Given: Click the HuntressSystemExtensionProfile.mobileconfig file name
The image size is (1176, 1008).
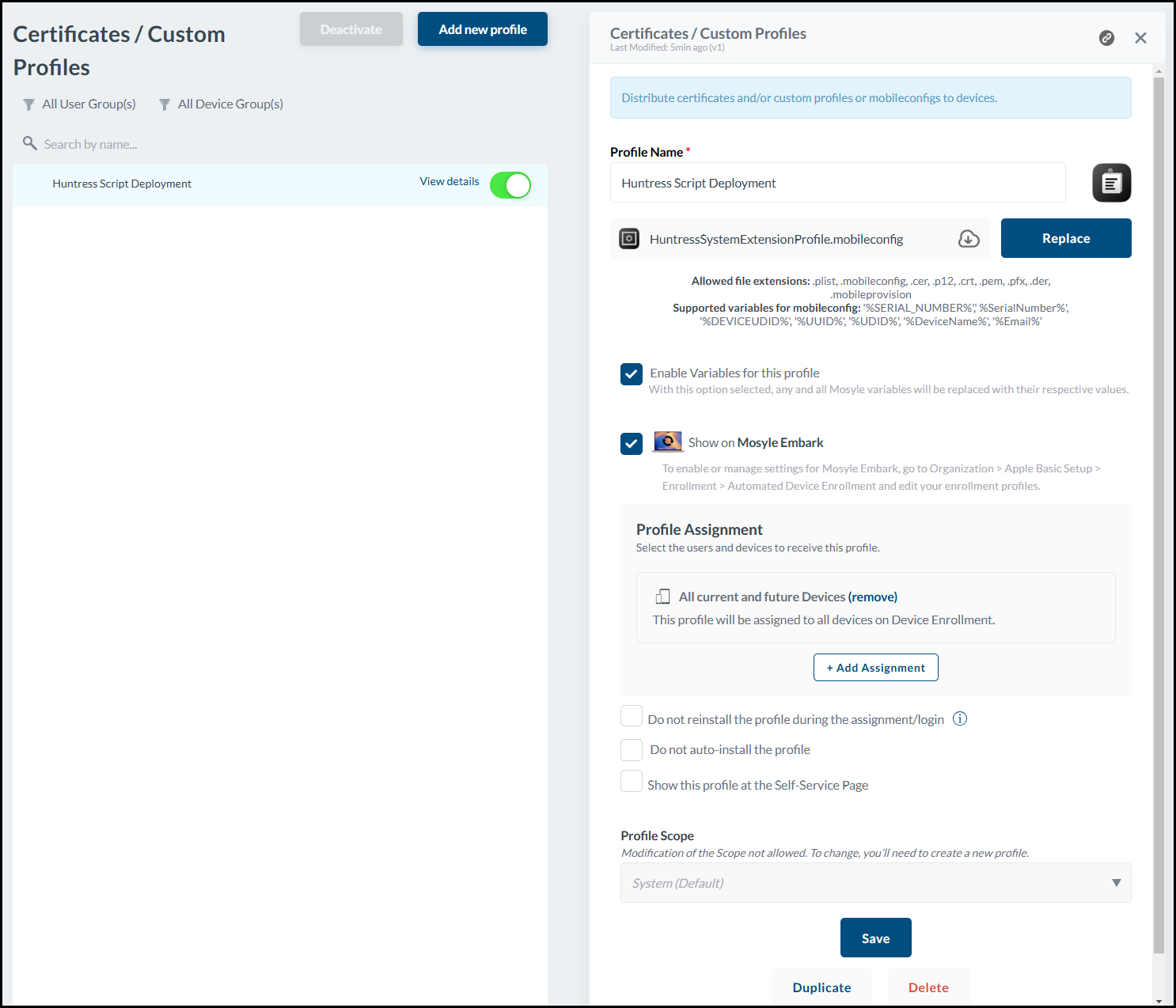Looking at the screenshot, I should (x=776, y=239).
